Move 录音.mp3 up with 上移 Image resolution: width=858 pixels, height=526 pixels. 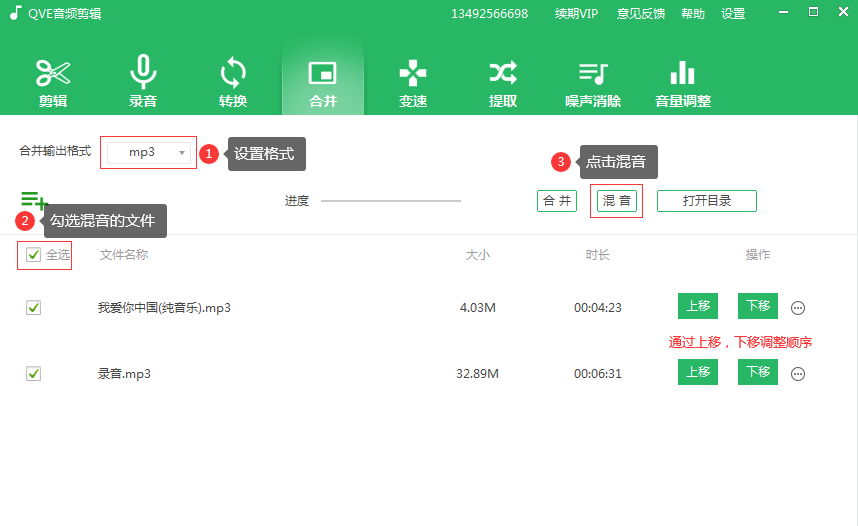click(698, 372)
